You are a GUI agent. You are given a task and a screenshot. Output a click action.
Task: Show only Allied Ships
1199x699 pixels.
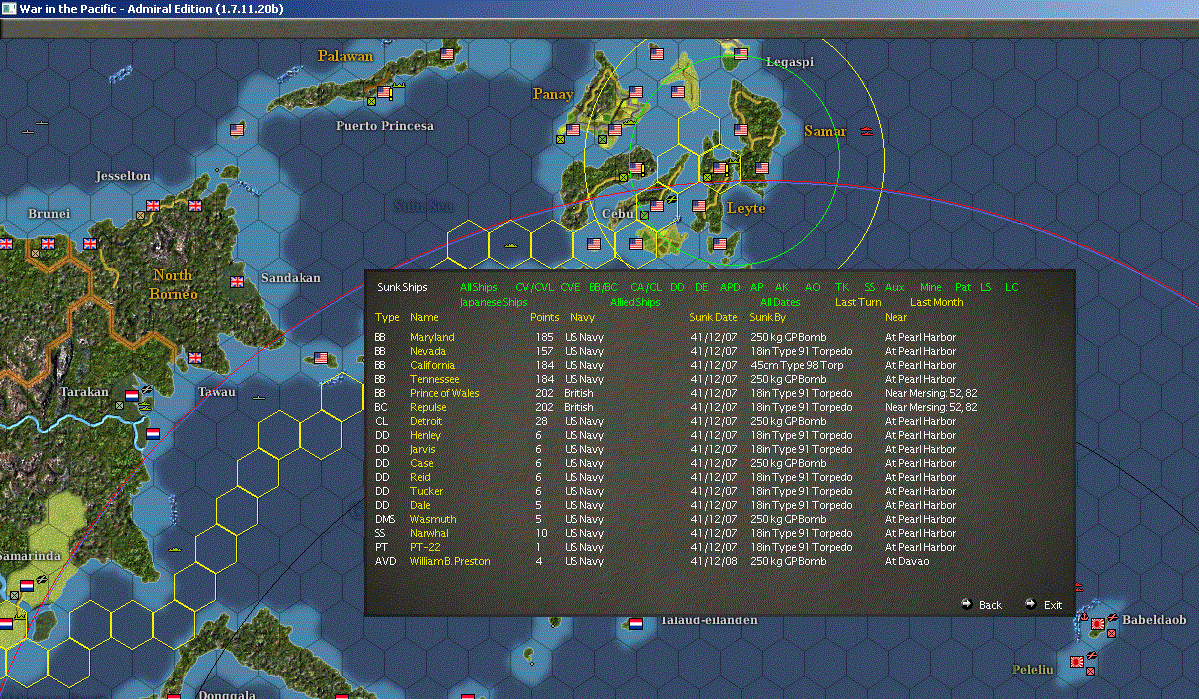(635, 303)
